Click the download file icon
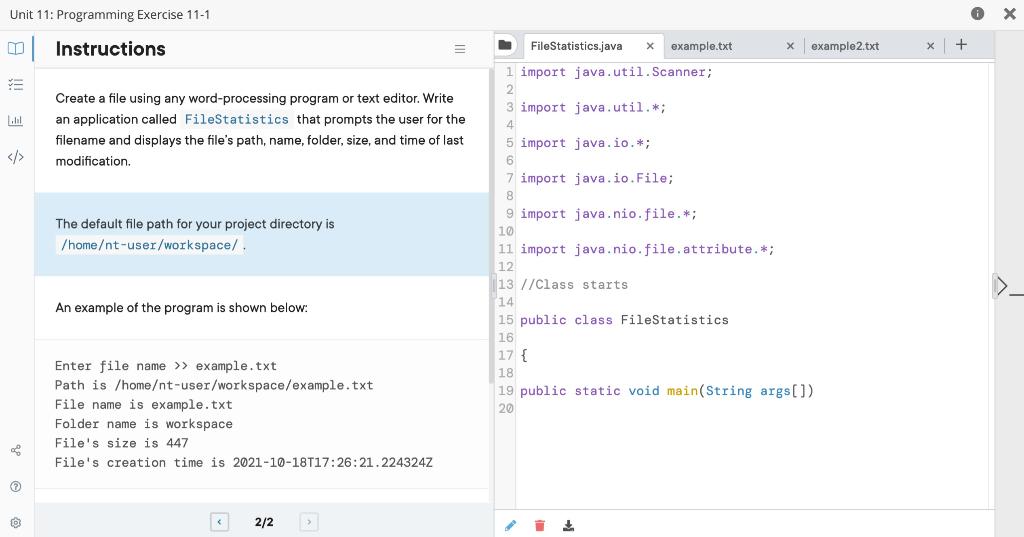This screenshot has width=1024, height=537. pos(568,525)
